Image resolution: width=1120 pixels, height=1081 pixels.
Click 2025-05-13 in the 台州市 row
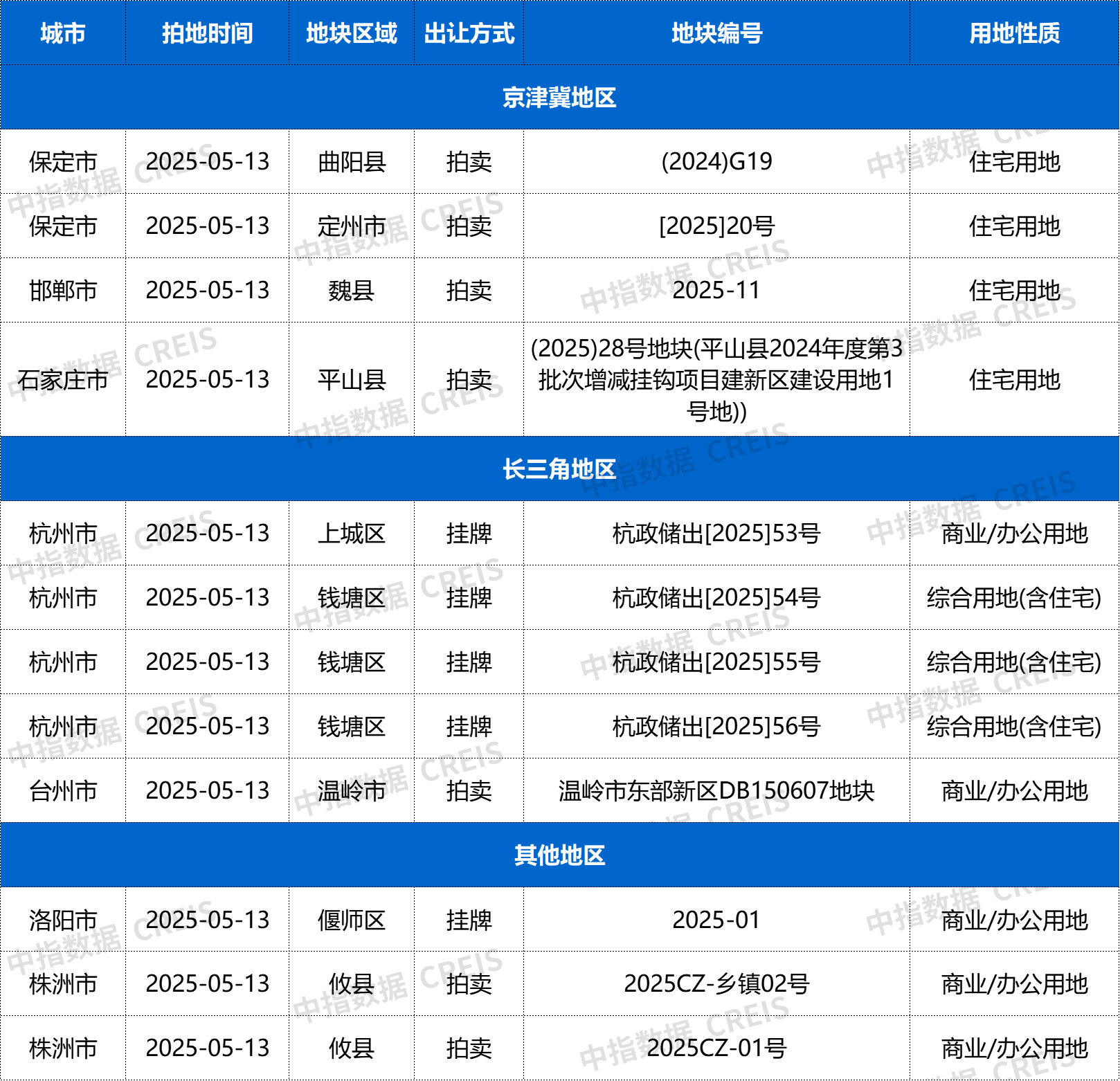208,791
